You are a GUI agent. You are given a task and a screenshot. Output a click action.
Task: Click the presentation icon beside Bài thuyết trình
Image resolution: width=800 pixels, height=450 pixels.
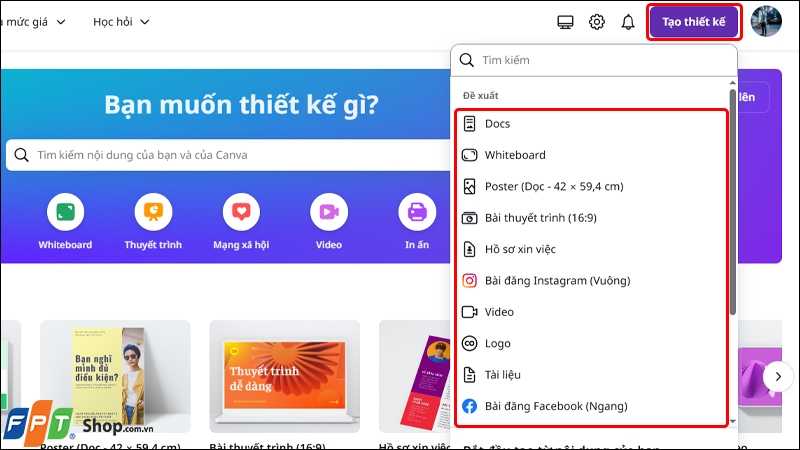tap(469, 218)
